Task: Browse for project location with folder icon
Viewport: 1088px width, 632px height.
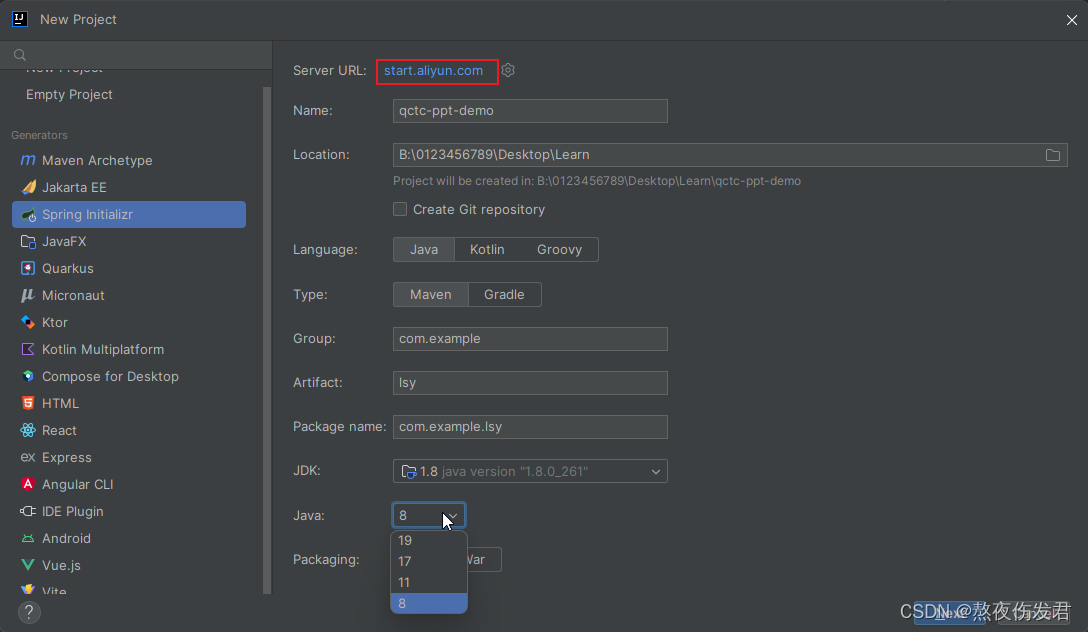Action: [1052, 155]
